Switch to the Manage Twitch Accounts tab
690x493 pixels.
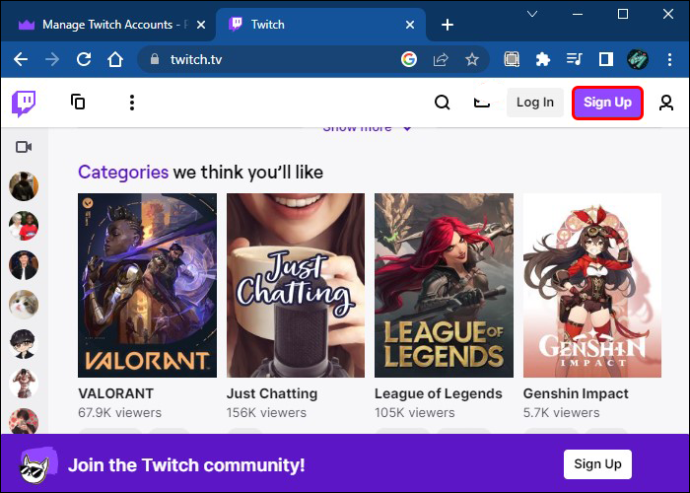coord(108,25)
